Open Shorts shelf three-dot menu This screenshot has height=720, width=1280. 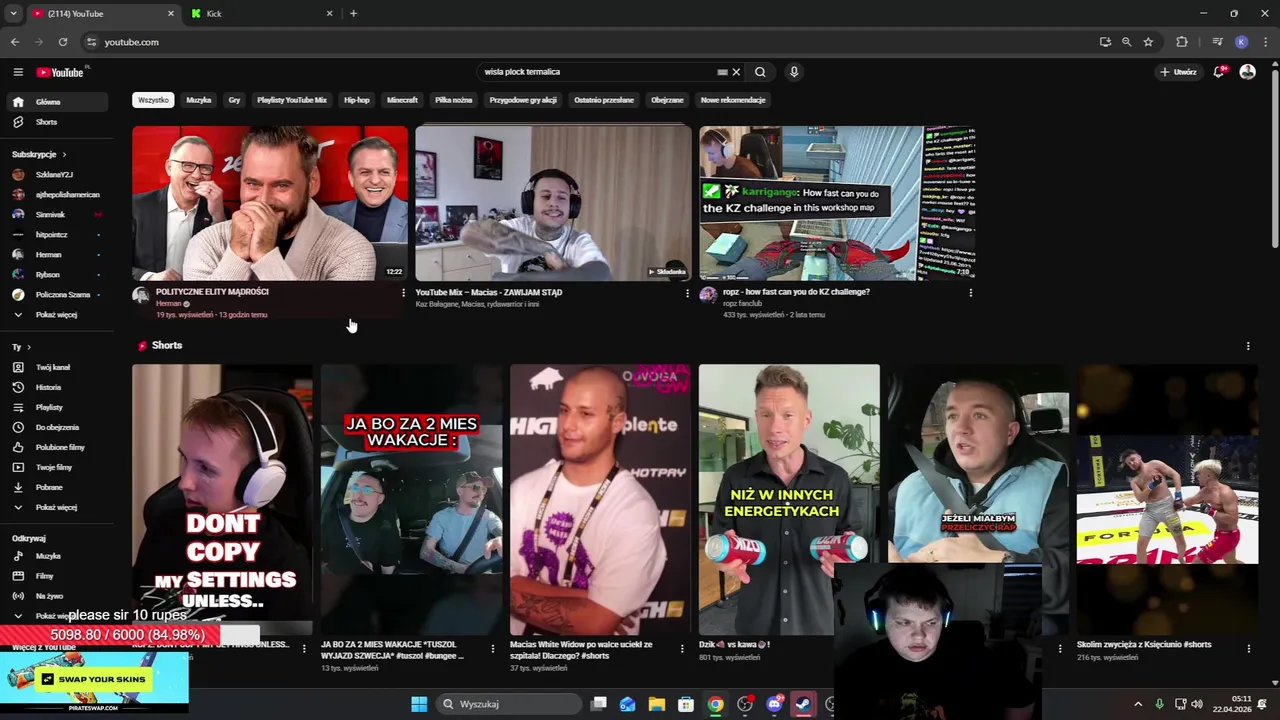1248,346
